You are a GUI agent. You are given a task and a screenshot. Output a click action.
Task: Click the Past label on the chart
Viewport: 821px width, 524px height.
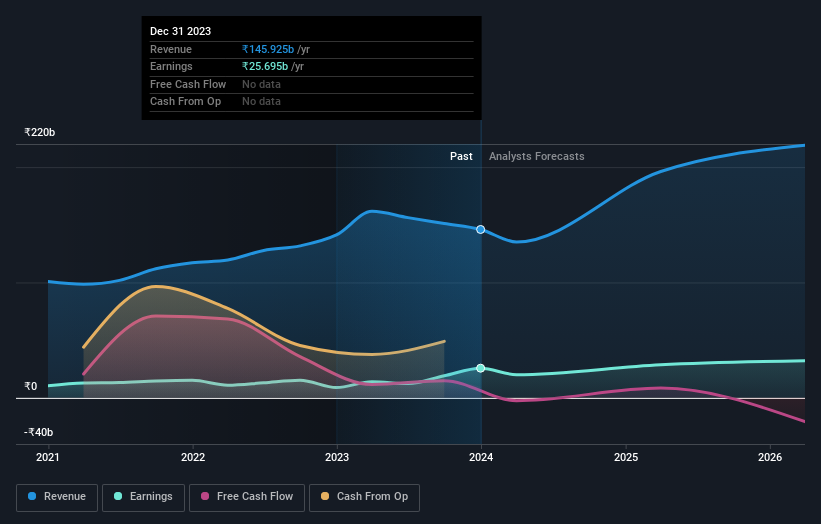coord(461,156)
